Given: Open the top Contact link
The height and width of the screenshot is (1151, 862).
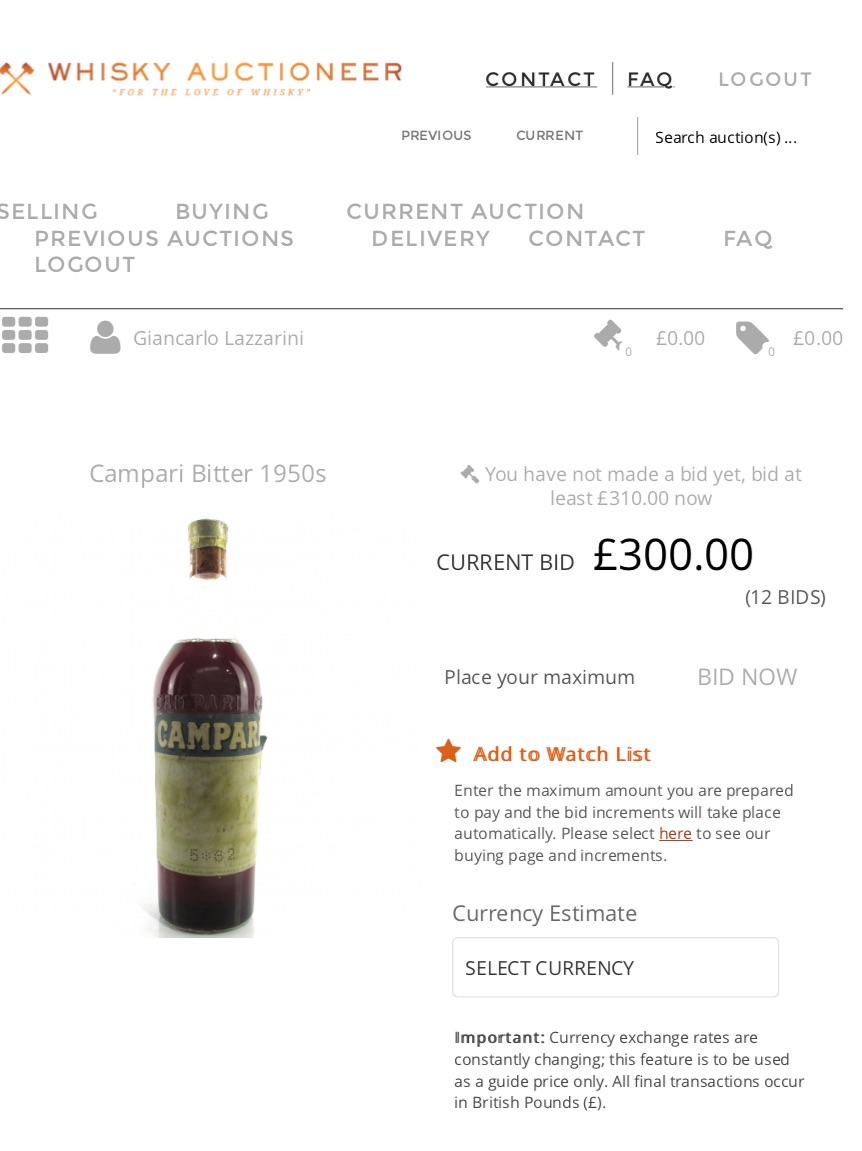Looking at the screenshot, I should [541, 80].
